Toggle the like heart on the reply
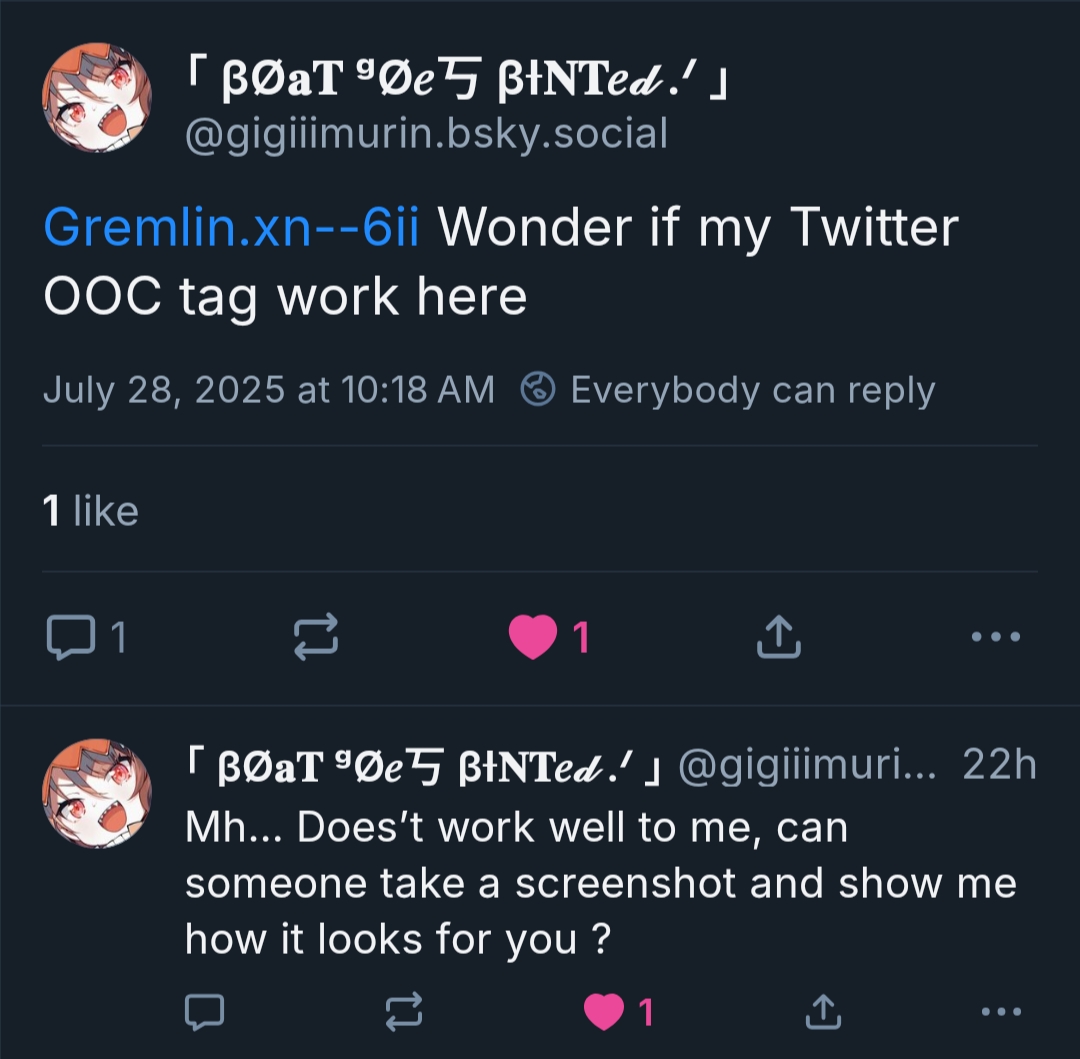Screen dimensions: 1080x1059 click(x=604, y=1013)
